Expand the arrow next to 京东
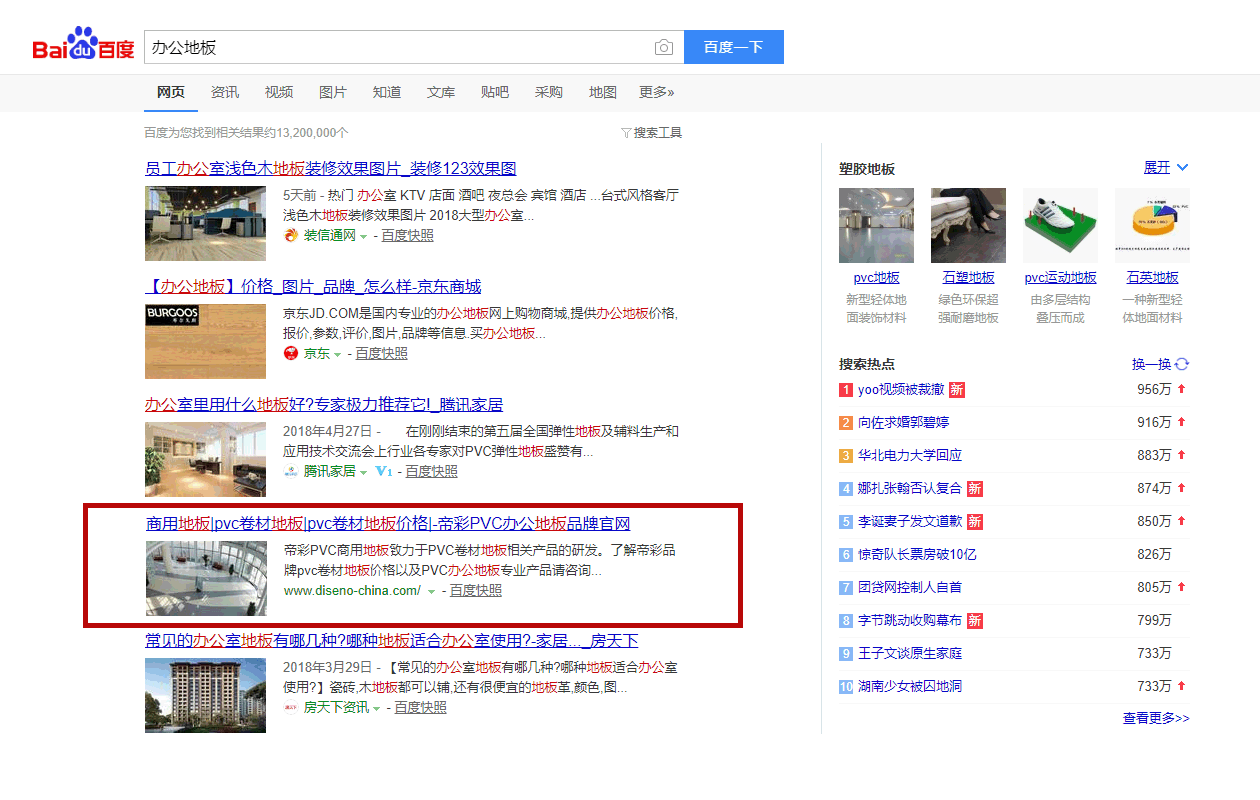 point(338,355)
